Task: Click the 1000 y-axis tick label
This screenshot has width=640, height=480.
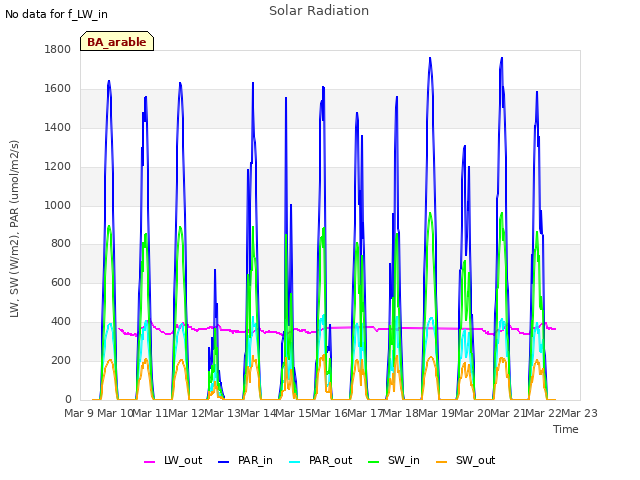Action: tap(58, 205)
